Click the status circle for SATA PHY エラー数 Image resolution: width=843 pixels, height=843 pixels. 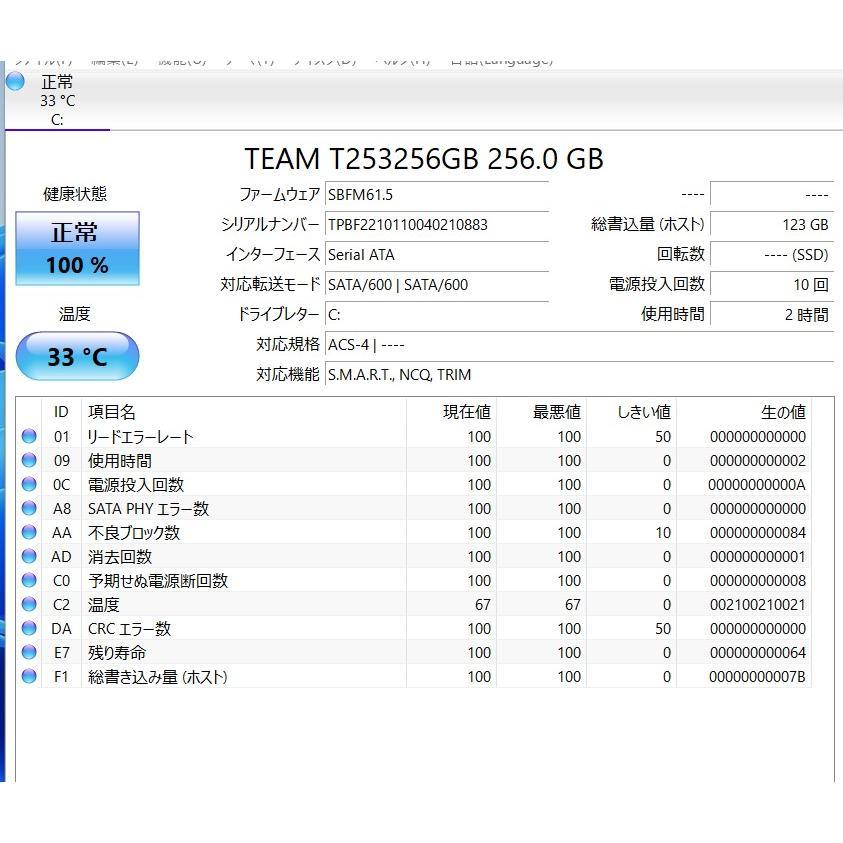(29, 508)
